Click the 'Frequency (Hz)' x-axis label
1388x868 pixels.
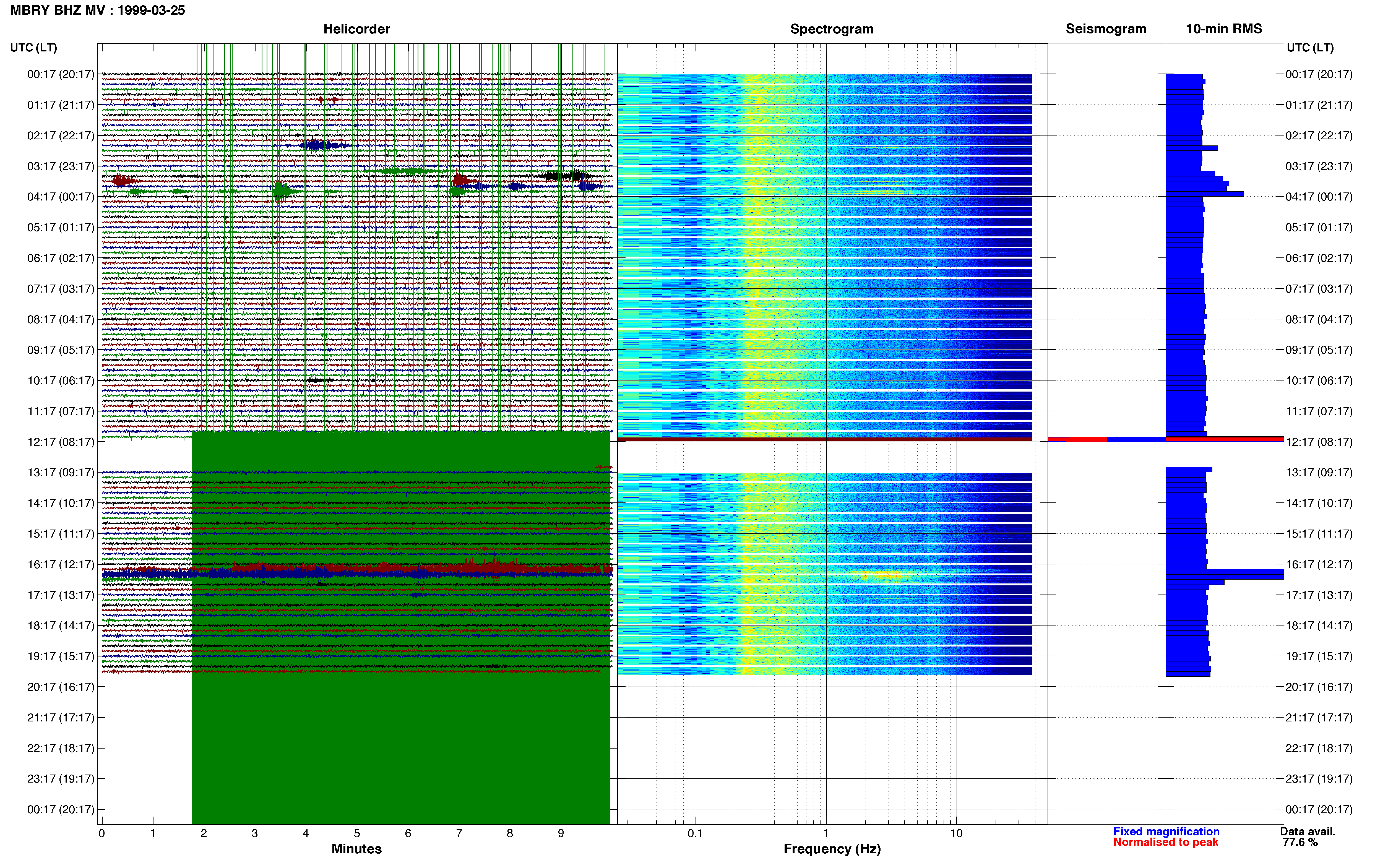pos(832,849)
